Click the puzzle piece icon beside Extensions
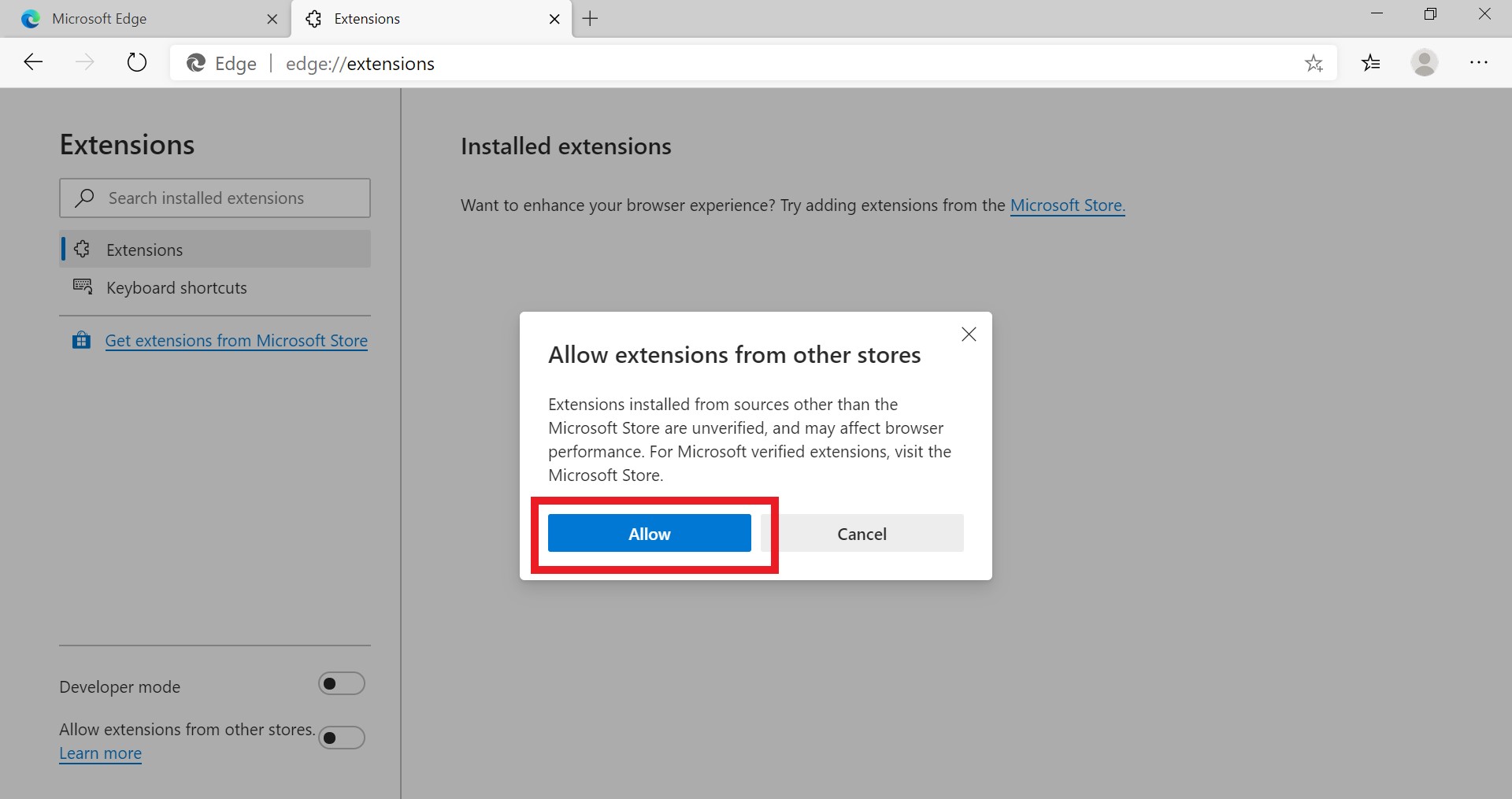This screenshot has width=1512, height=799. (x=82, y=249)
